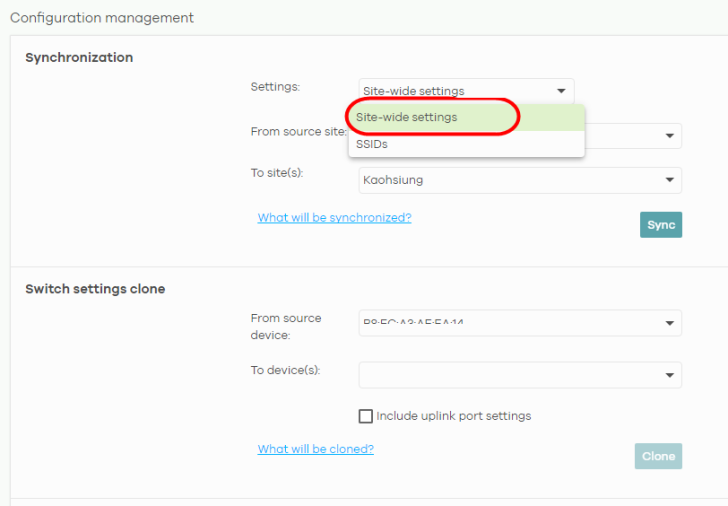
Task: Click the 'Include uplink port settings' label text
Action: pos(453,416)
